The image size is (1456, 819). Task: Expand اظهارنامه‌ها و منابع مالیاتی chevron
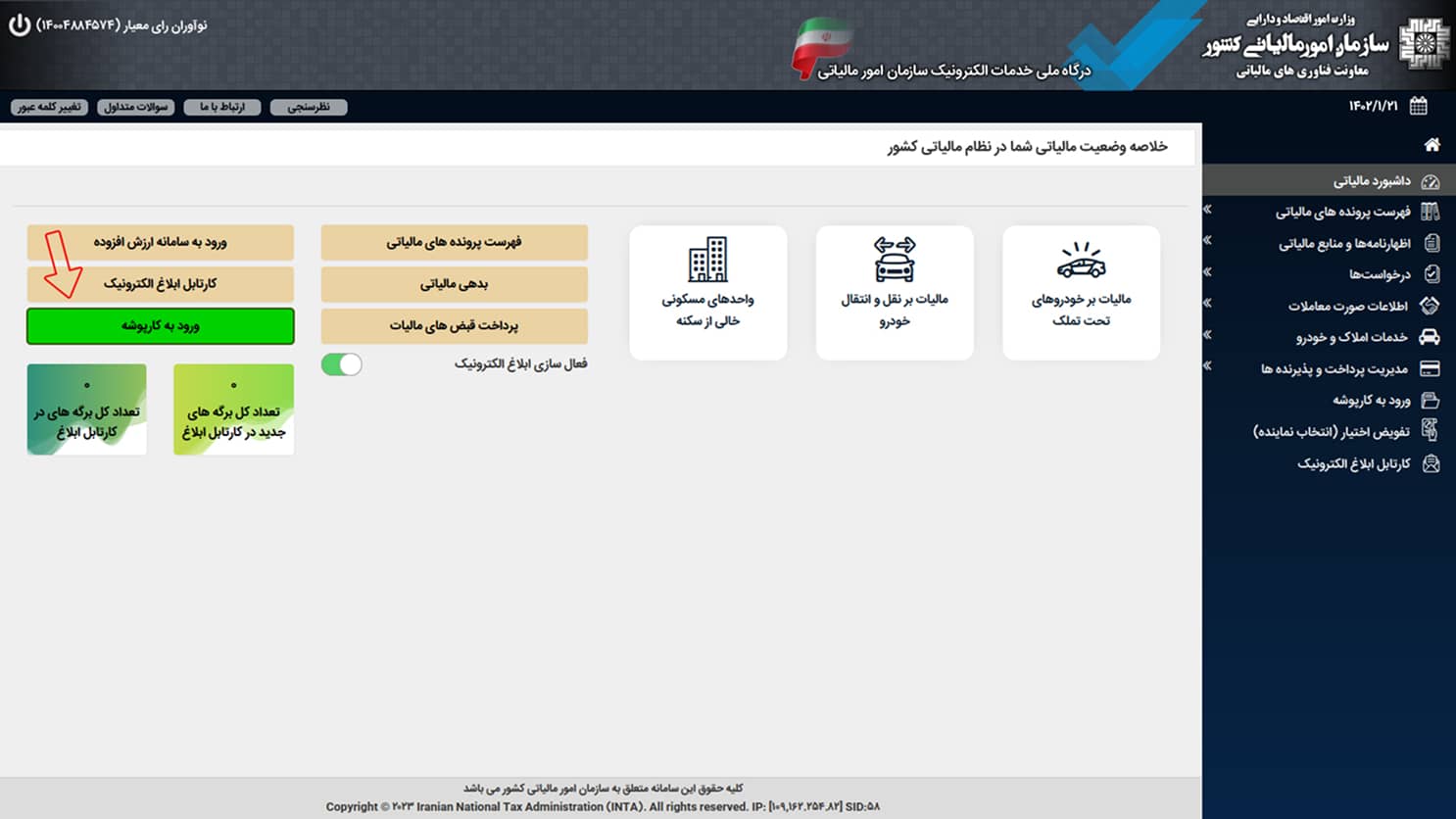pos(1208,240)
